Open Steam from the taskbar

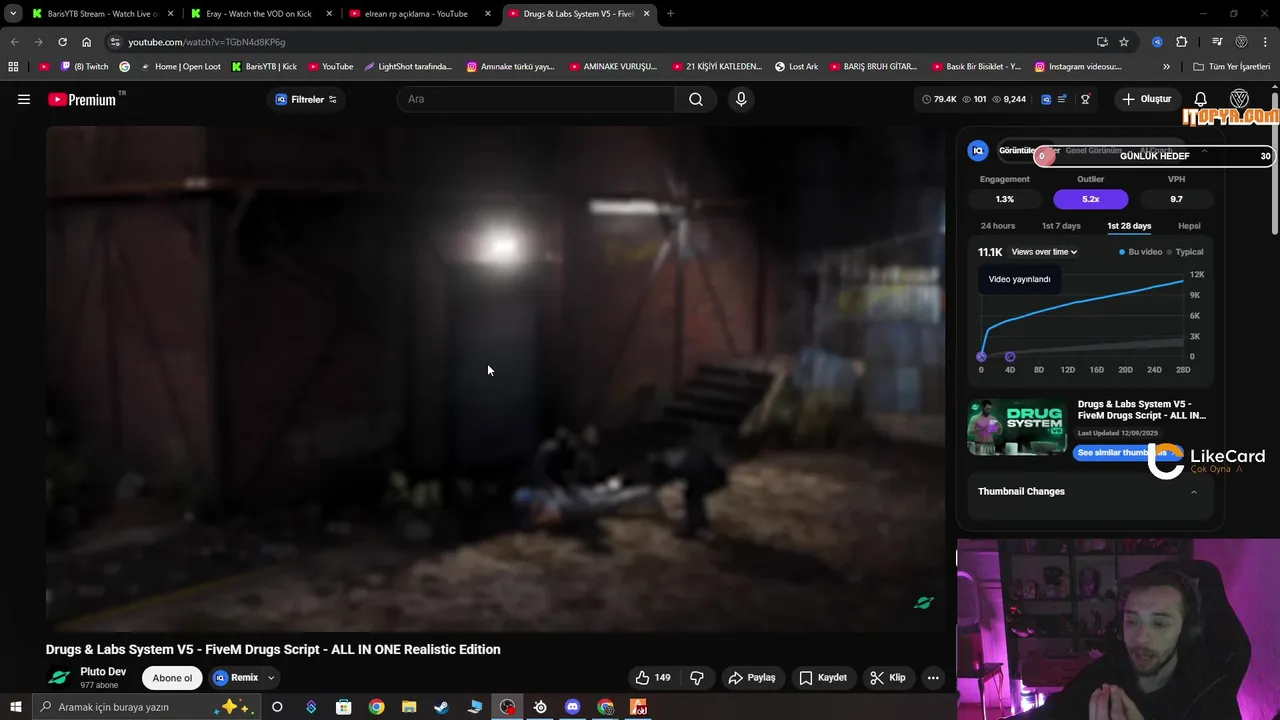[x=441, y=707]
